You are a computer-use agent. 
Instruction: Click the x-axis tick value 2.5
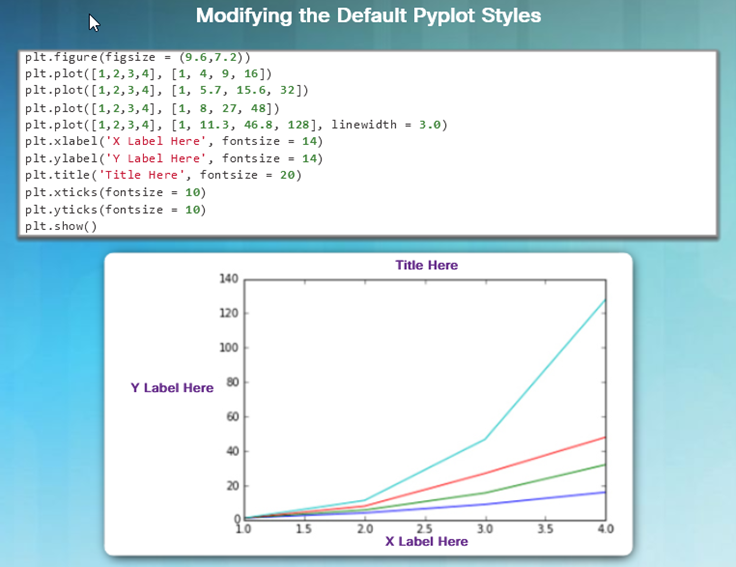click(x=424, y=529)
